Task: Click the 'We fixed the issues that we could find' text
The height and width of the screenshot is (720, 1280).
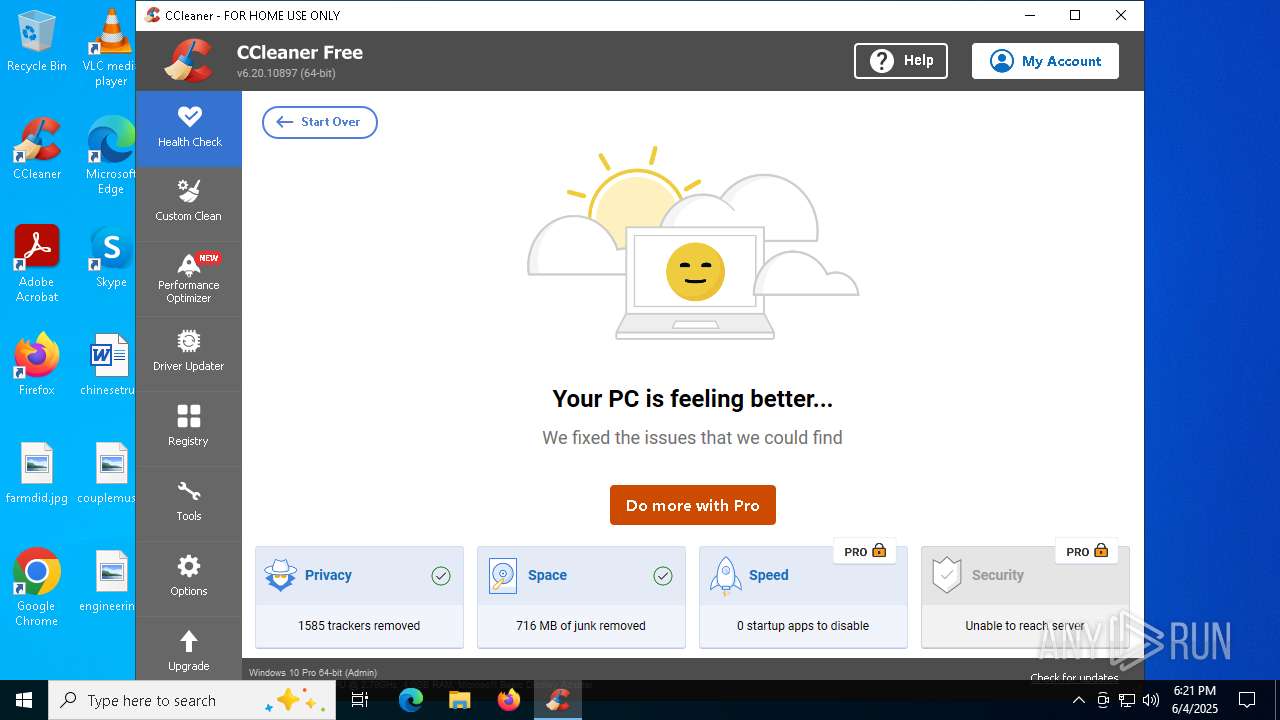Action: (692, 438)
